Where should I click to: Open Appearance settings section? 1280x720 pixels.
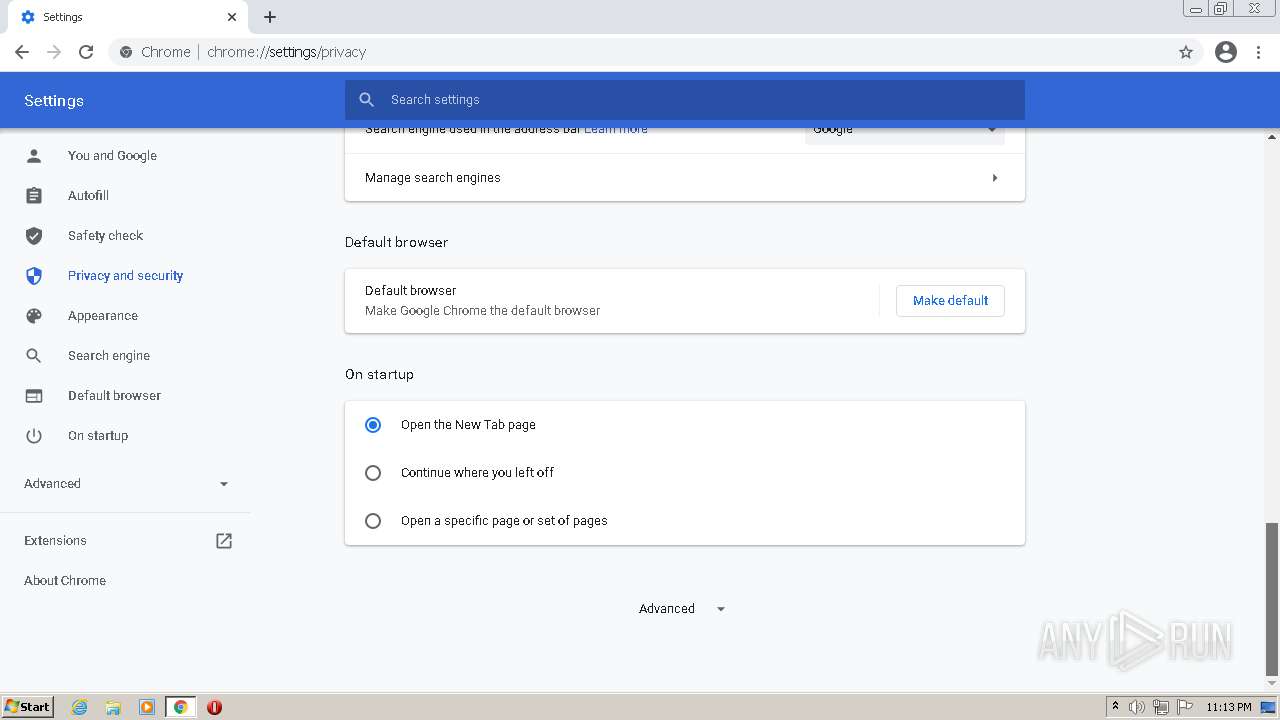point(103,316)
